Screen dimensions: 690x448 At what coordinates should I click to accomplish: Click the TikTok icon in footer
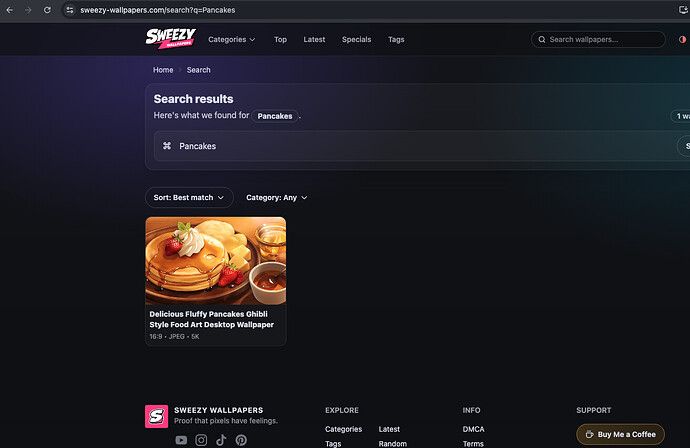[221, 440]
